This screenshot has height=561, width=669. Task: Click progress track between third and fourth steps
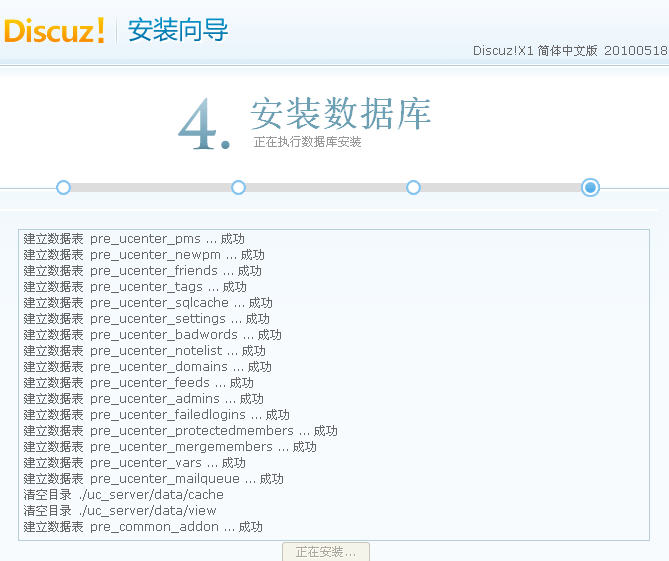(x=500, y=187)
